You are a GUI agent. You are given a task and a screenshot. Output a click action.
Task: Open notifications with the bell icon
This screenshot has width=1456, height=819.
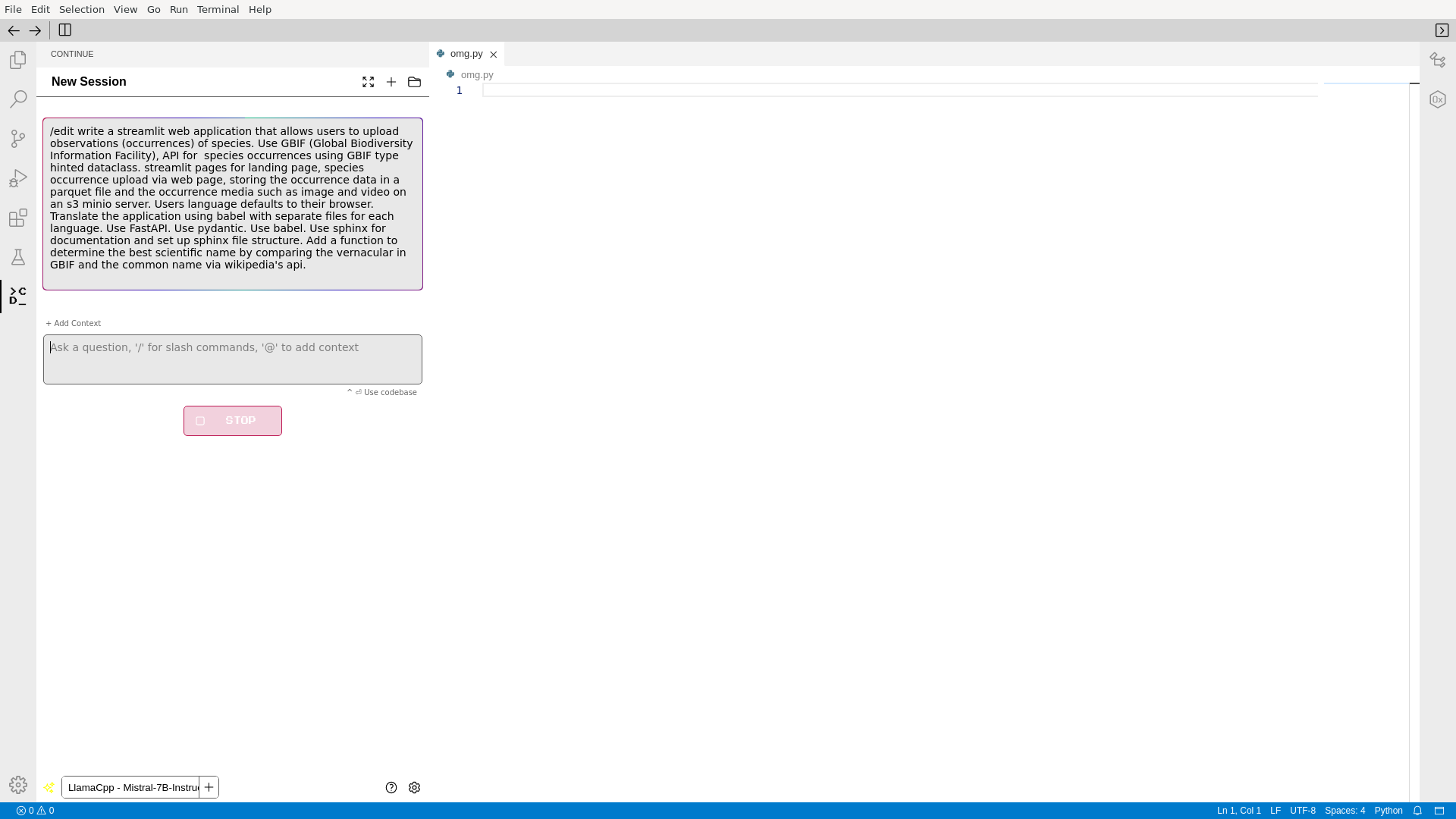point(1417,811)
